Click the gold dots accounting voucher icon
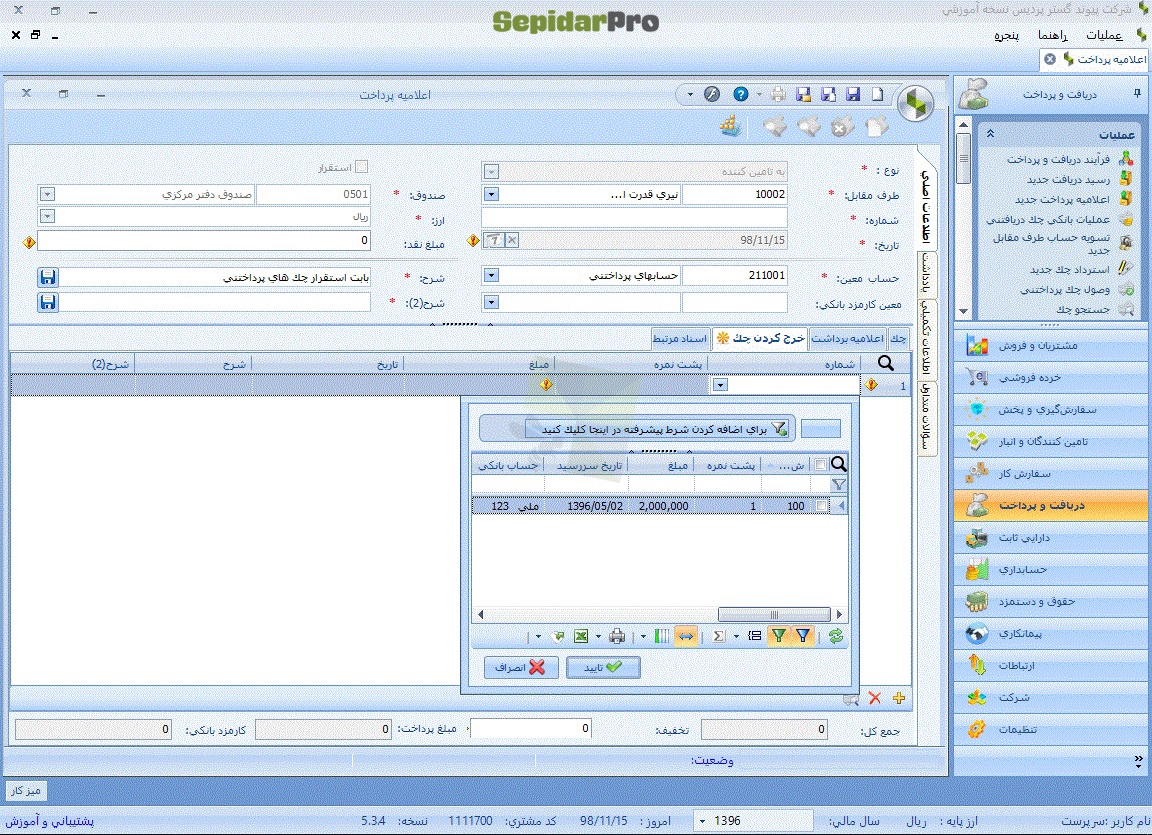The width and height of the screenshot is (1152, 835). click(730, 126)
